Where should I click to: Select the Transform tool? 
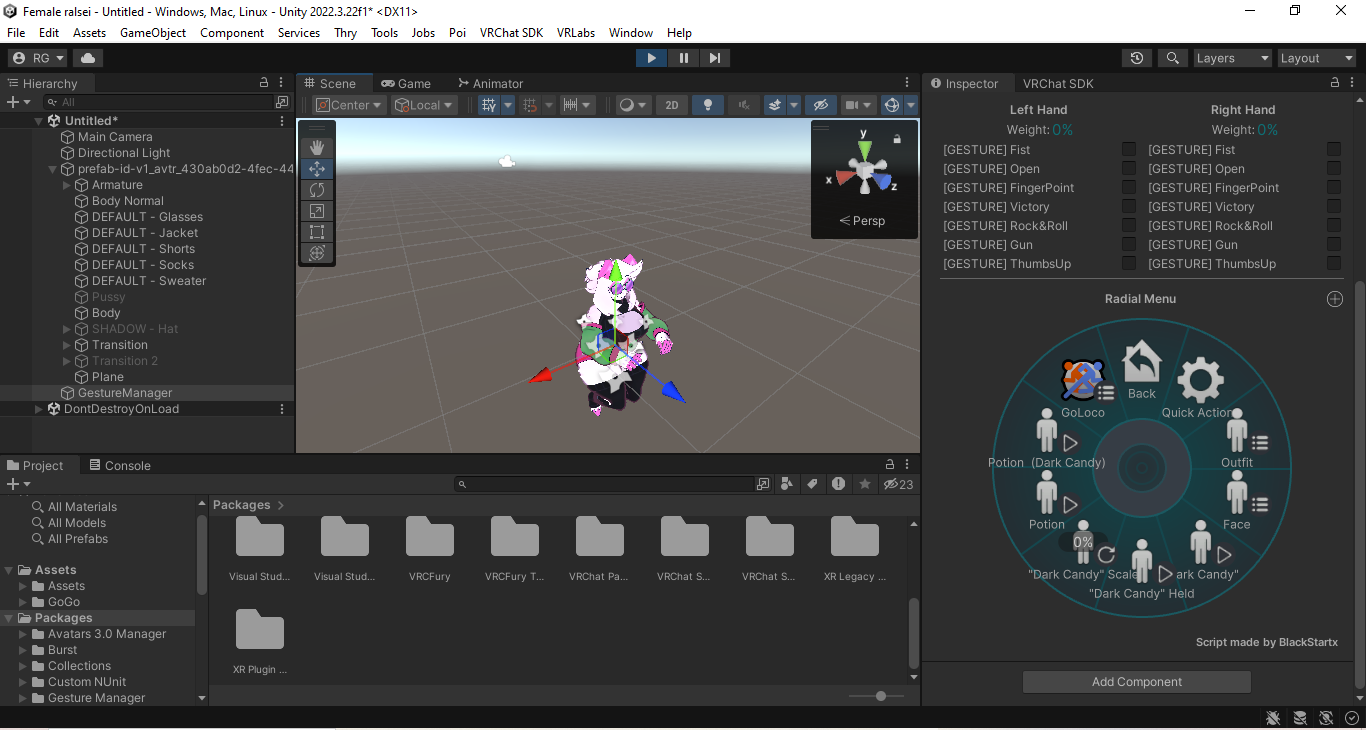(x=317, y=253)
